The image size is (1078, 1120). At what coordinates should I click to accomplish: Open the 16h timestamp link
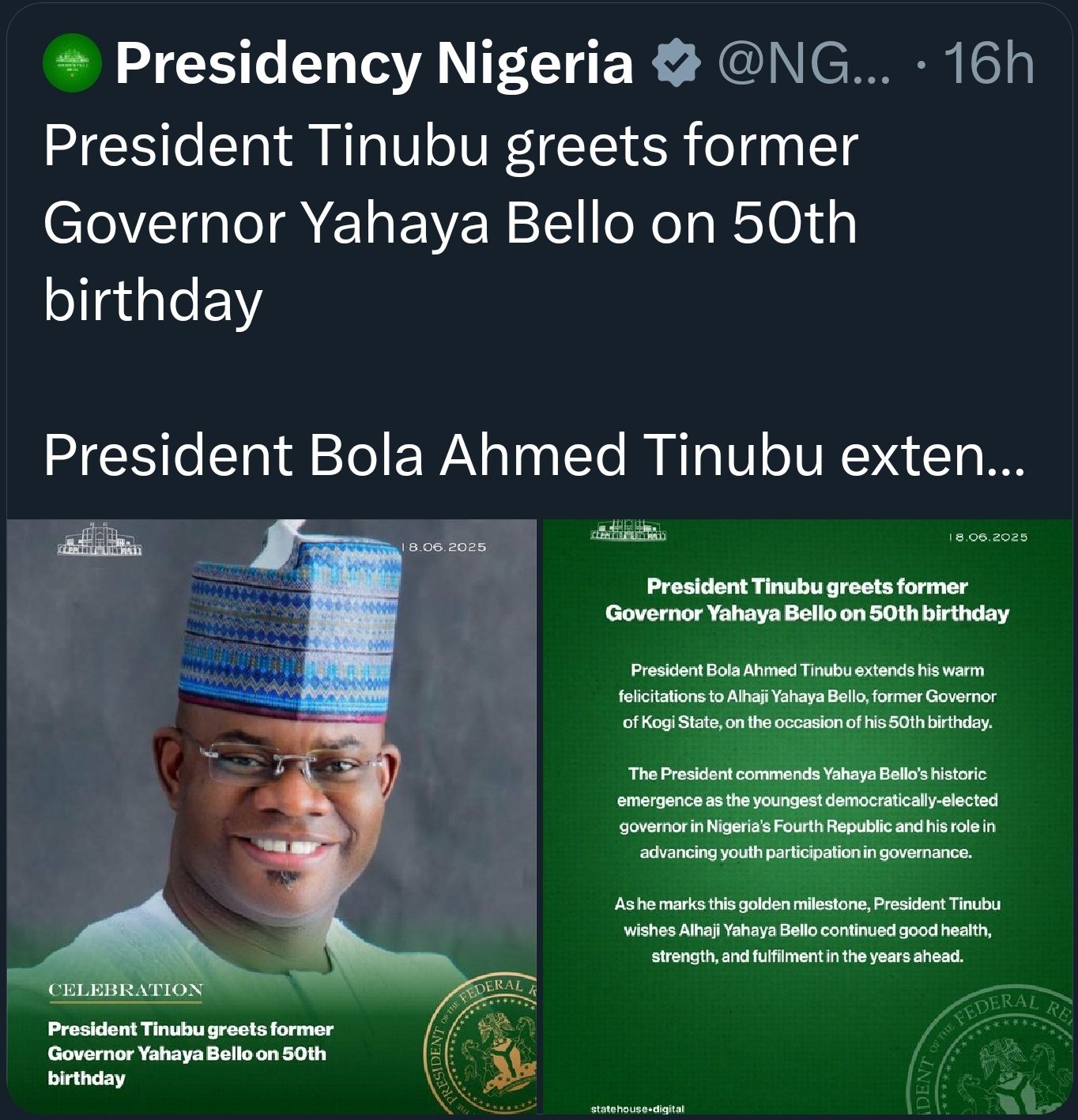click(x=988, y=63)
